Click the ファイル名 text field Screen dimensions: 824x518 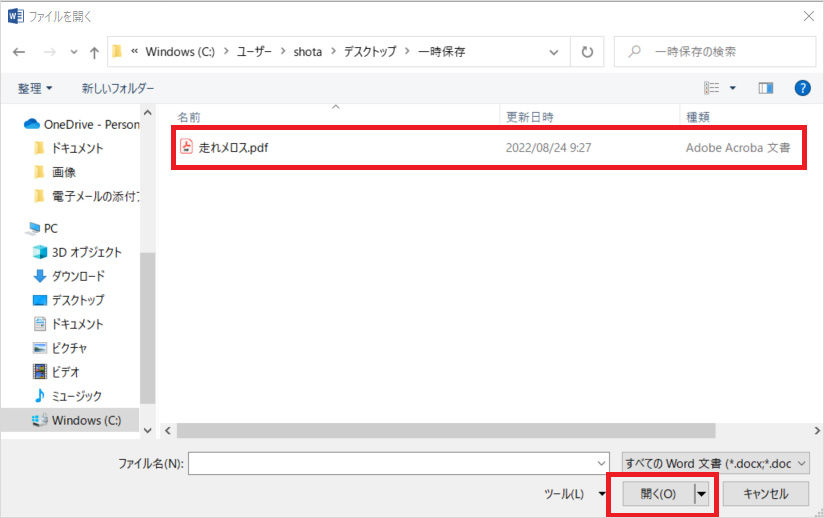398,463
